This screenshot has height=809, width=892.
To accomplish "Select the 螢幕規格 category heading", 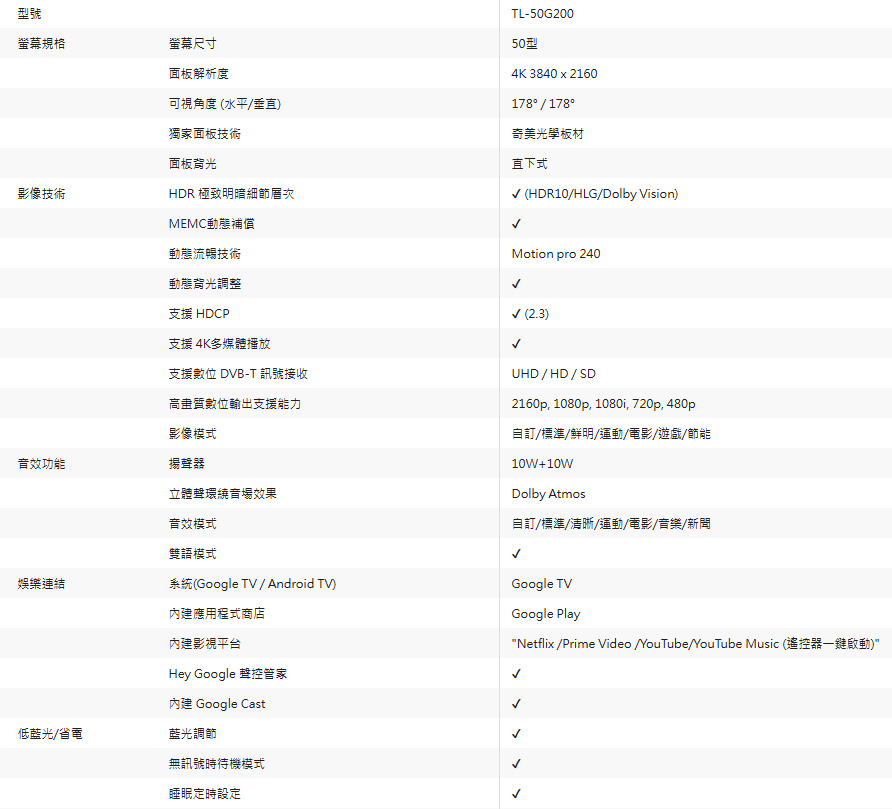I will tap(41, 44).
